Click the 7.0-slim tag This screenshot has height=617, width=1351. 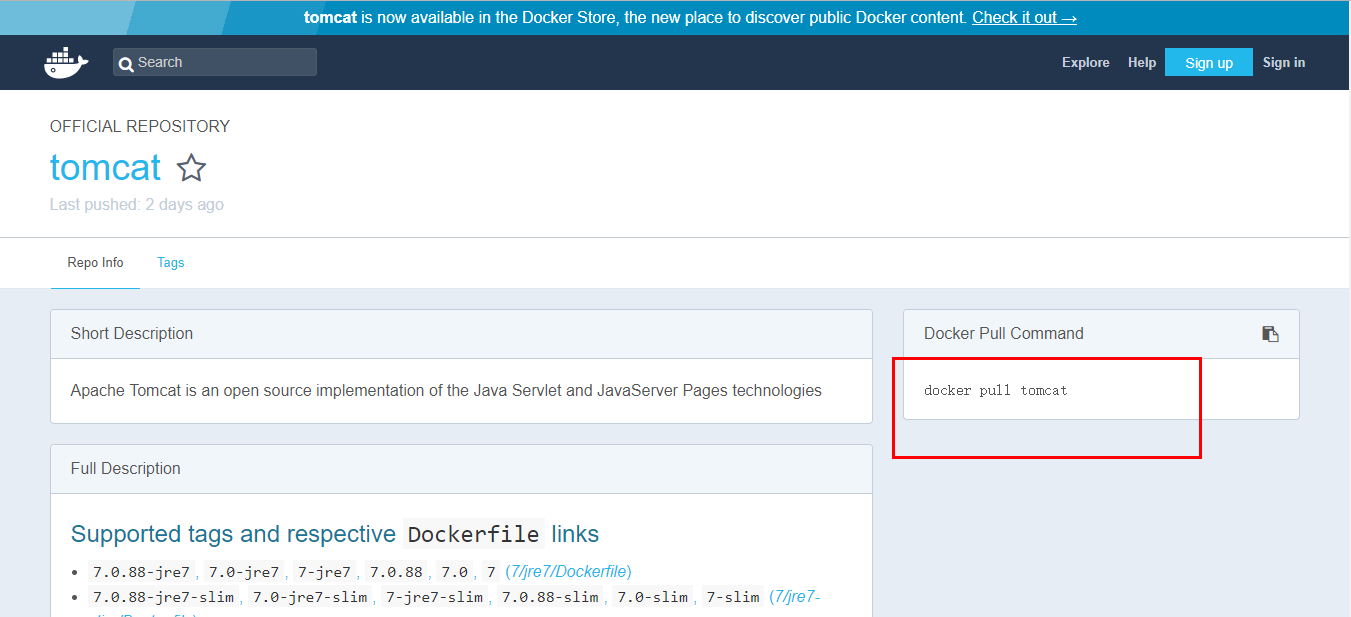(x=652, y=597)
